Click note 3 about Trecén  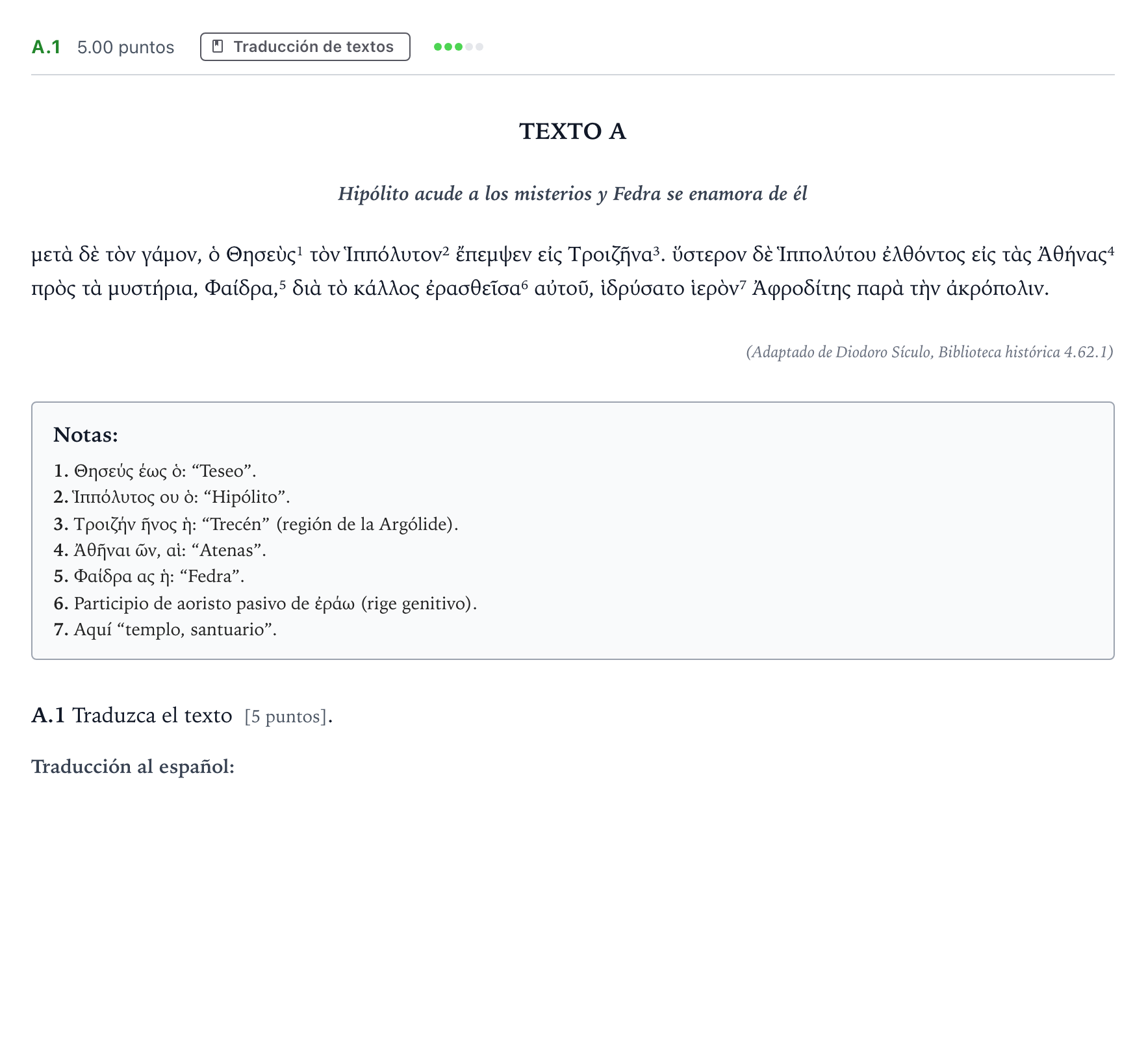(x=256, y=524)
